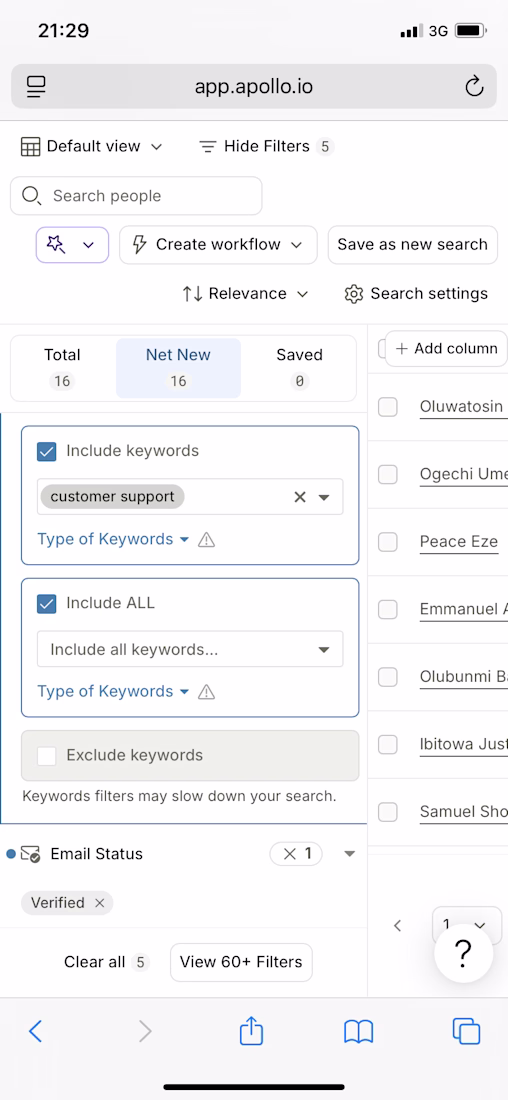Clear the customer support keyword with X
The width and height of the screenshot is (508, 1100).
click(300, 497)
